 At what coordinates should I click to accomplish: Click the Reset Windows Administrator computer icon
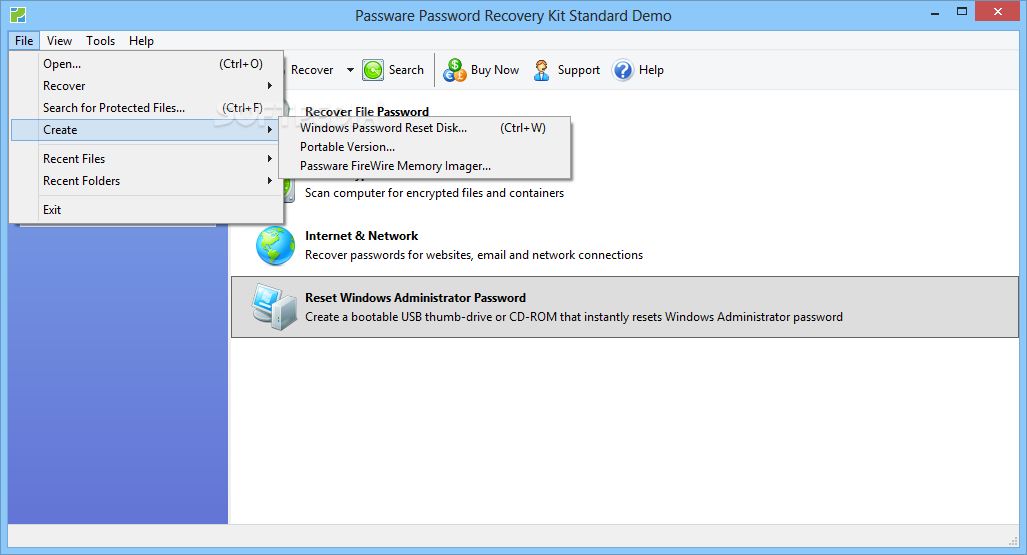(x=274, y=307)
